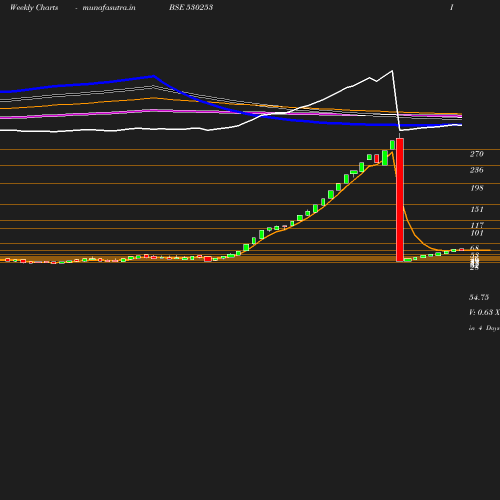500x500 pixels.
Task: Click the 'V: 0.63 X' volume text
Action: (x=484, y=312)
